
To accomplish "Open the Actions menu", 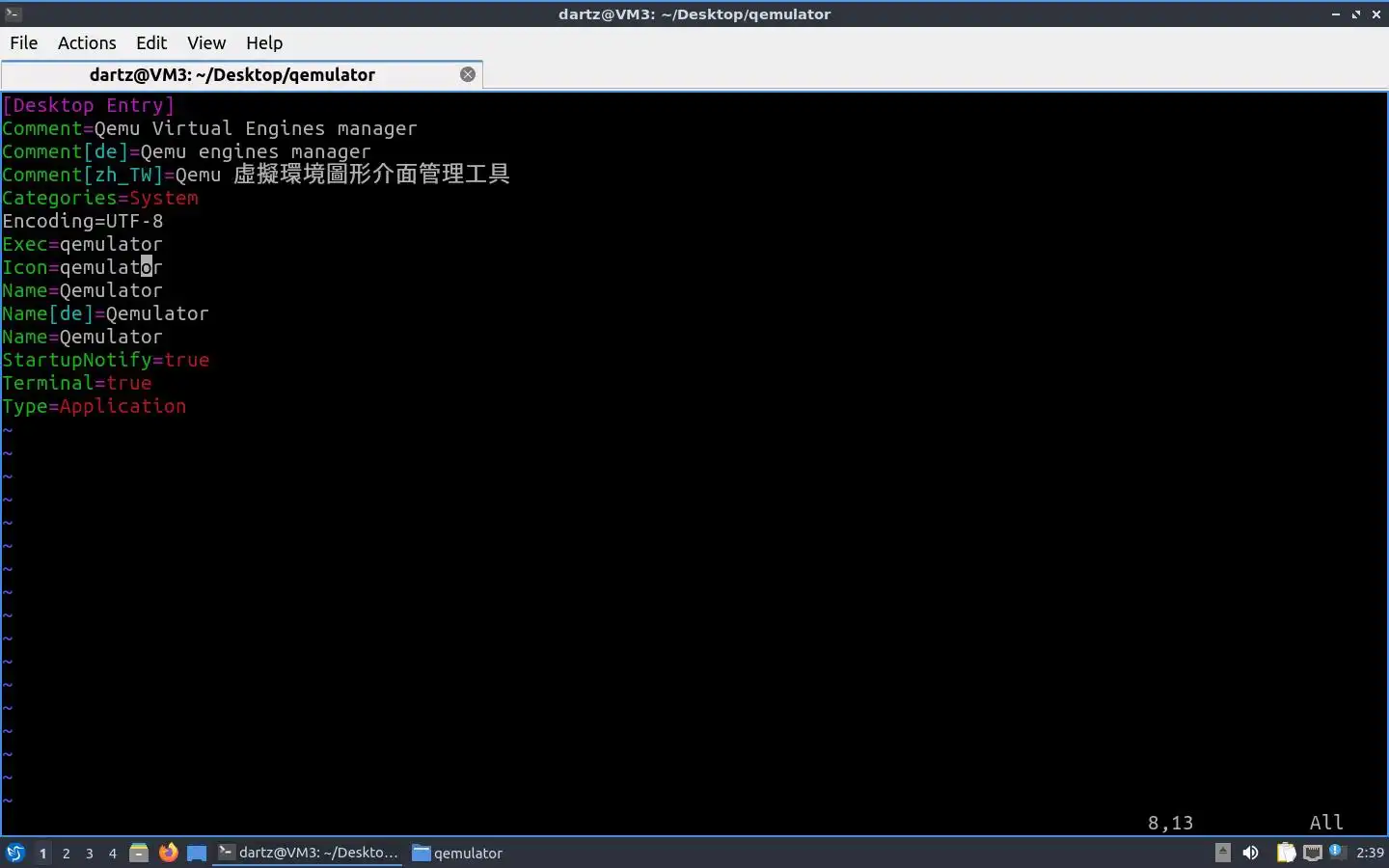I will coord(87,42).
